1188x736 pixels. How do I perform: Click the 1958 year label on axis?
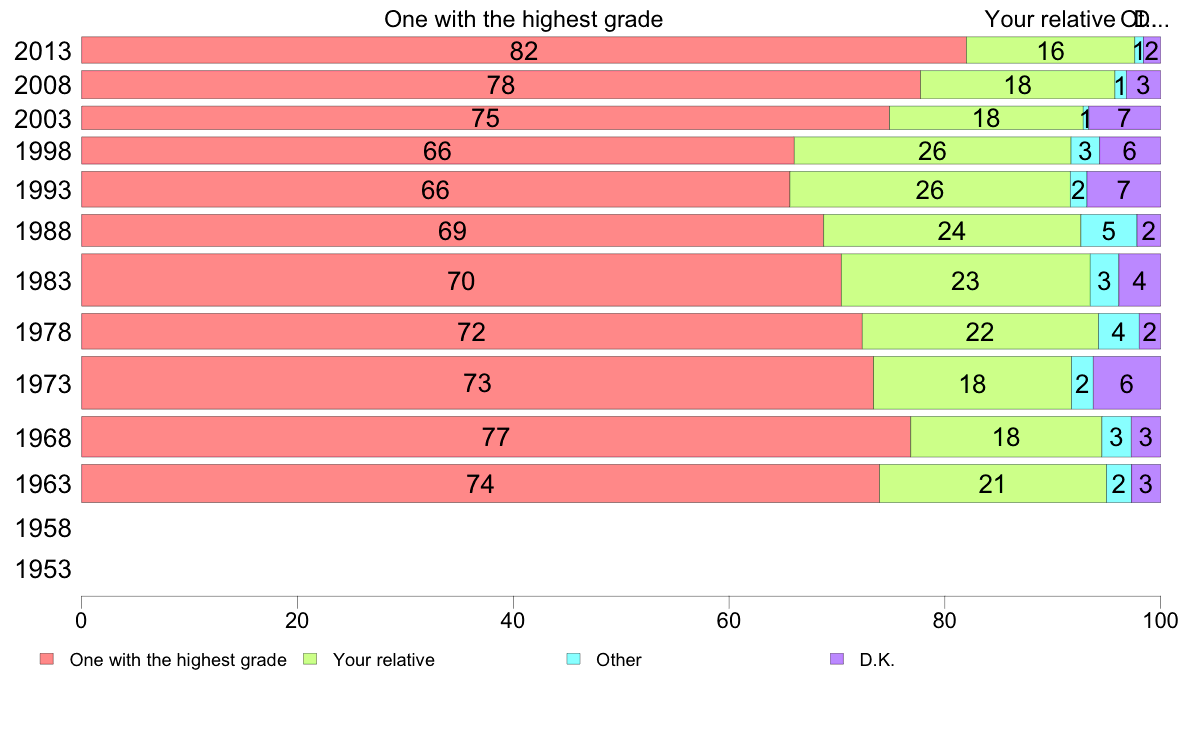pos(43,528)
